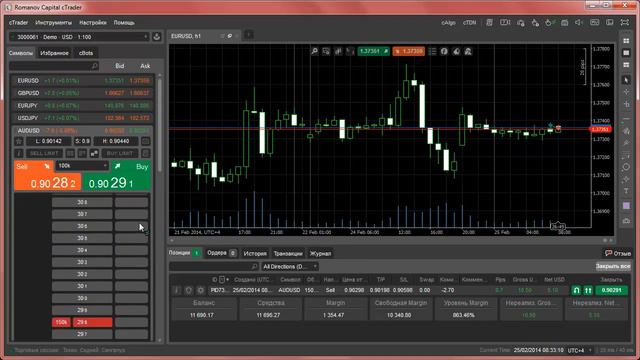Select the USDJPY symbol row

click(82, 118)
